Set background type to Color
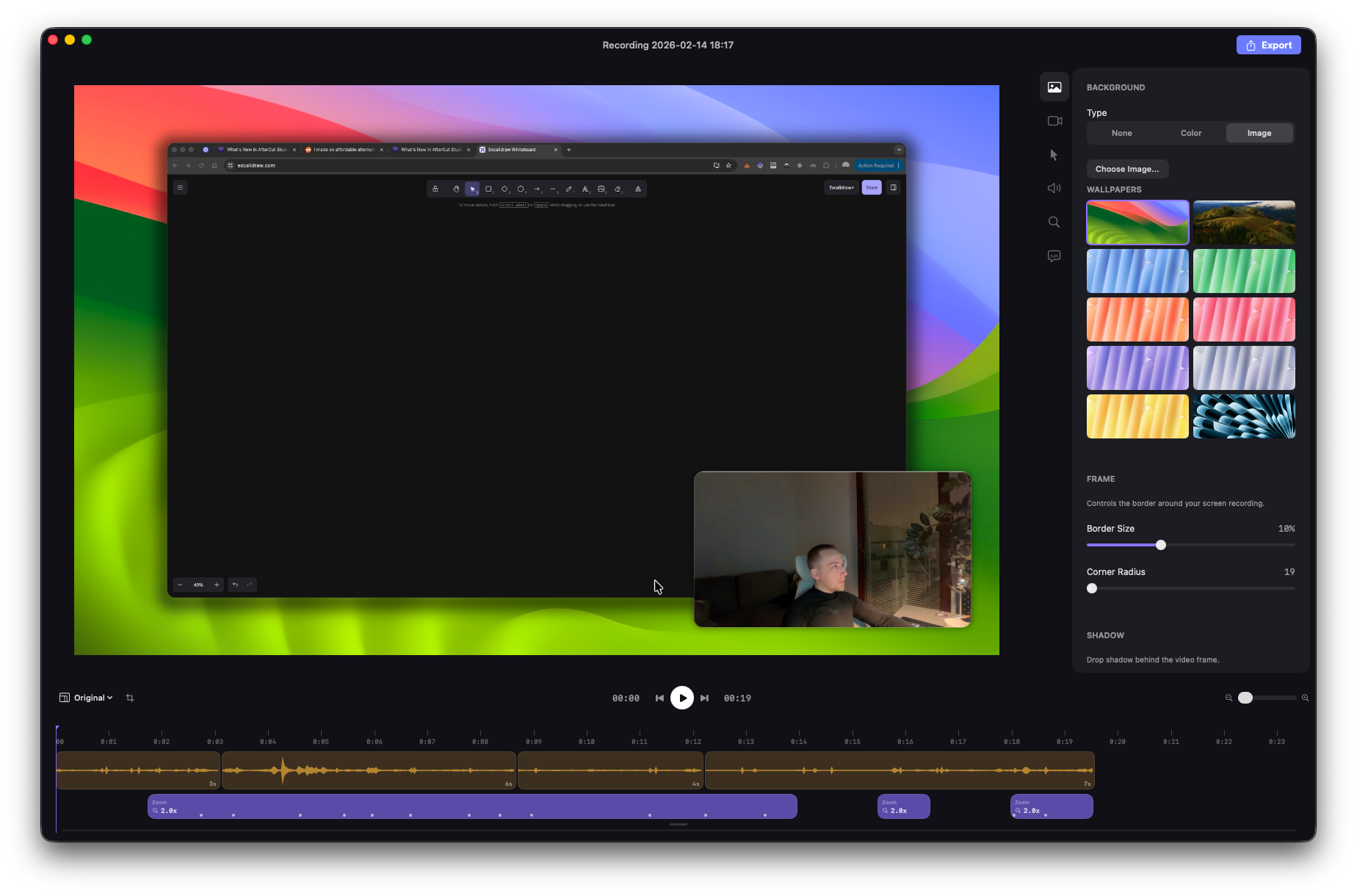 click(x=1190, y=133)
